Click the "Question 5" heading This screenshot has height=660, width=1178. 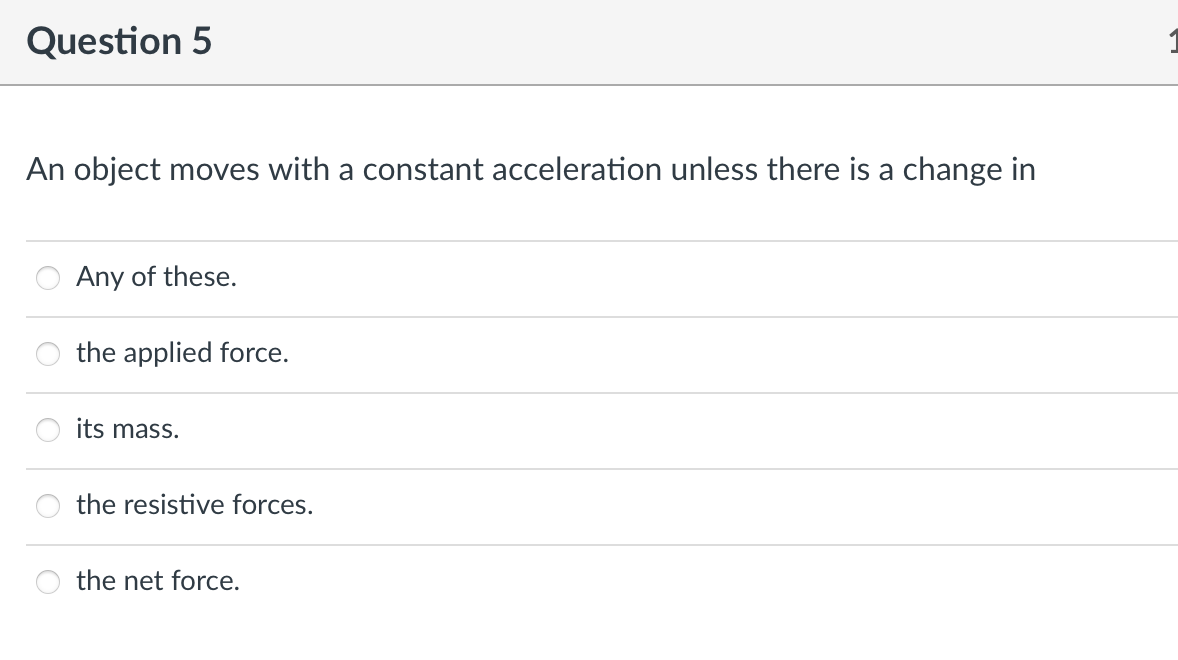tap(118, 42)
